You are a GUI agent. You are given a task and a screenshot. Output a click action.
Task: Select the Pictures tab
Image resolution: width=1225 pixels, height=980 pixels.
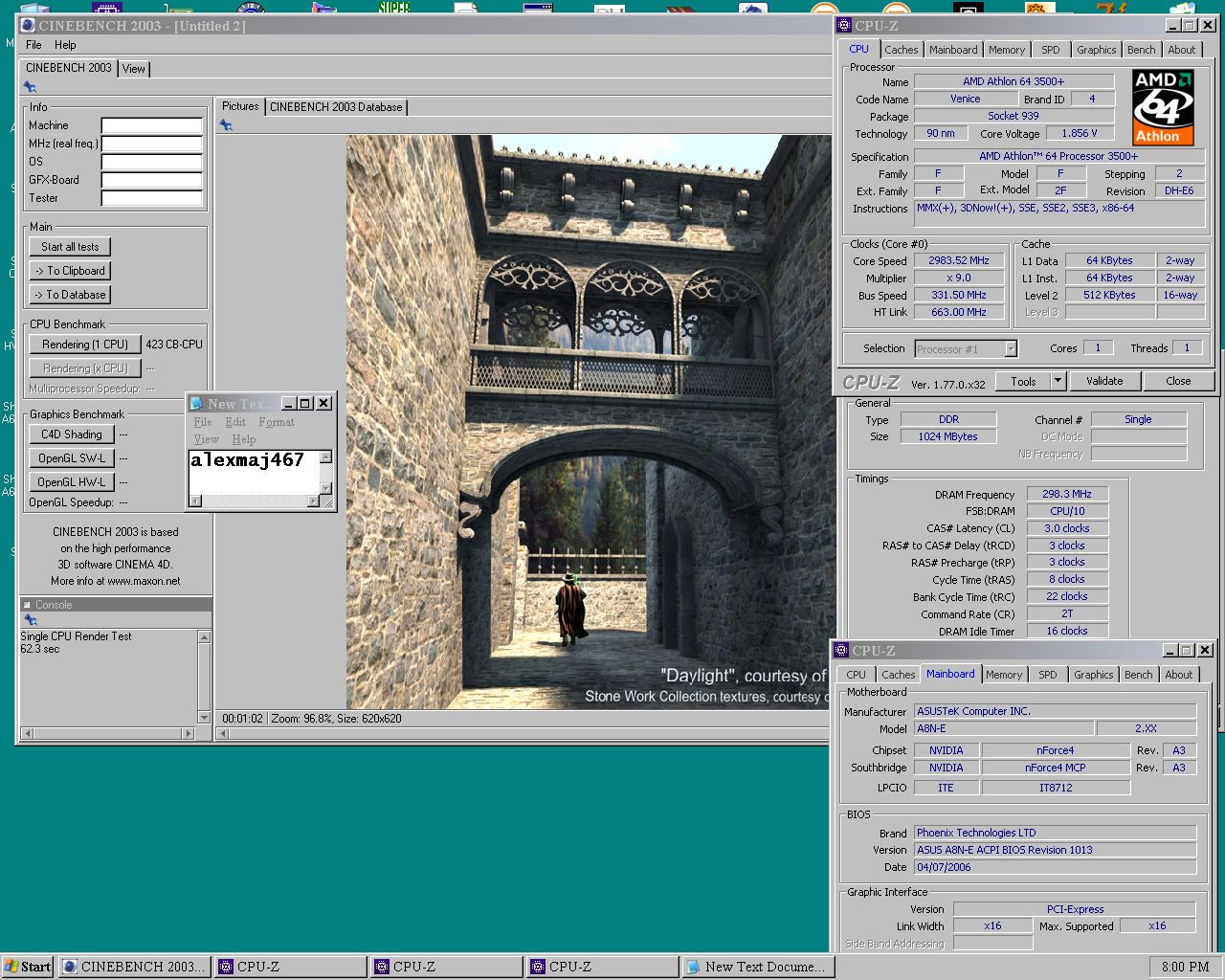point(240,106)
